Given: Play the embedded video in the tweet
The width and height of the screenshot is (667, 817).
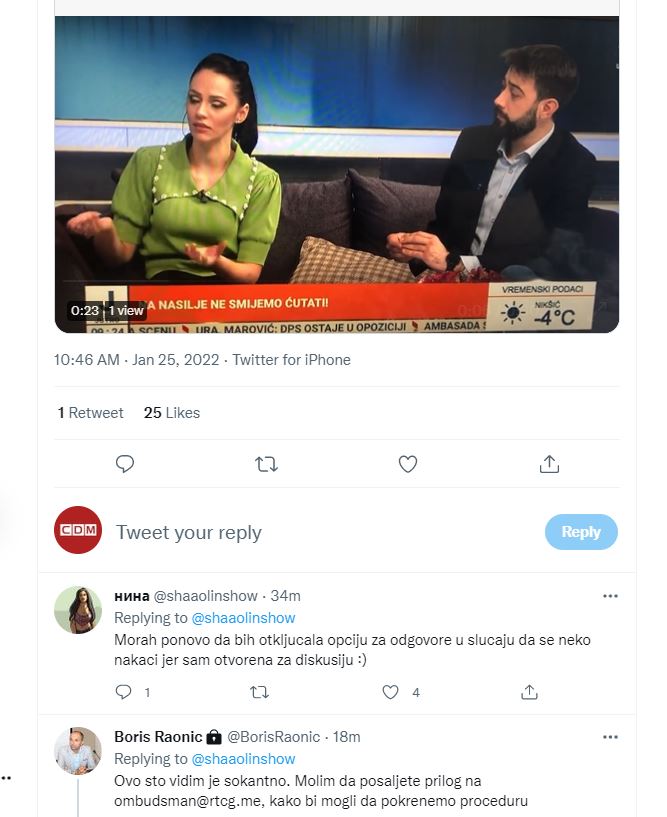Looking at the screenshot, I should click(x=337, y=174).
